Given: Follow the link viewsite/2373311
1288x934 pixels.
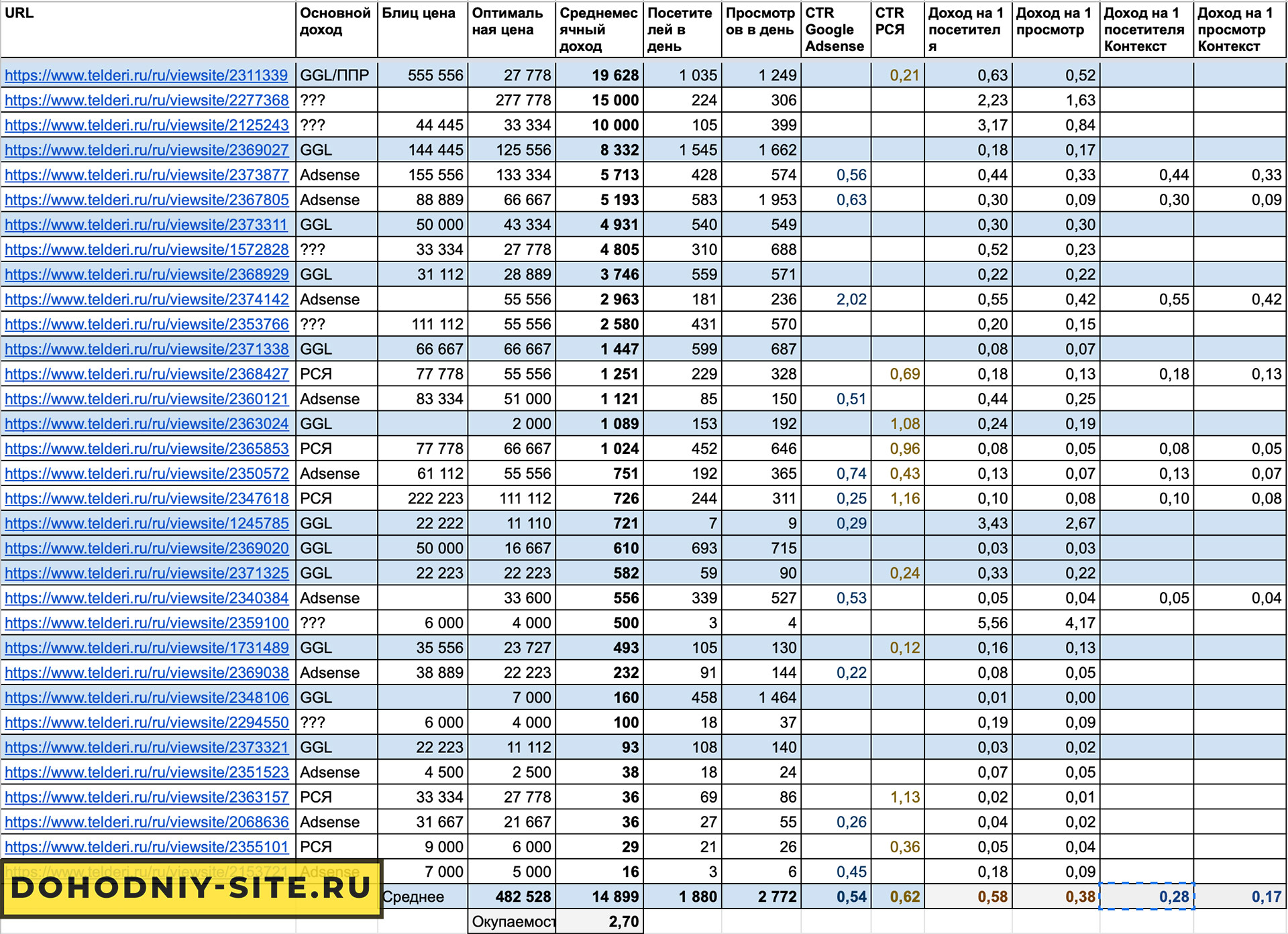Looking at the screenshot, I should click(146, 224).
